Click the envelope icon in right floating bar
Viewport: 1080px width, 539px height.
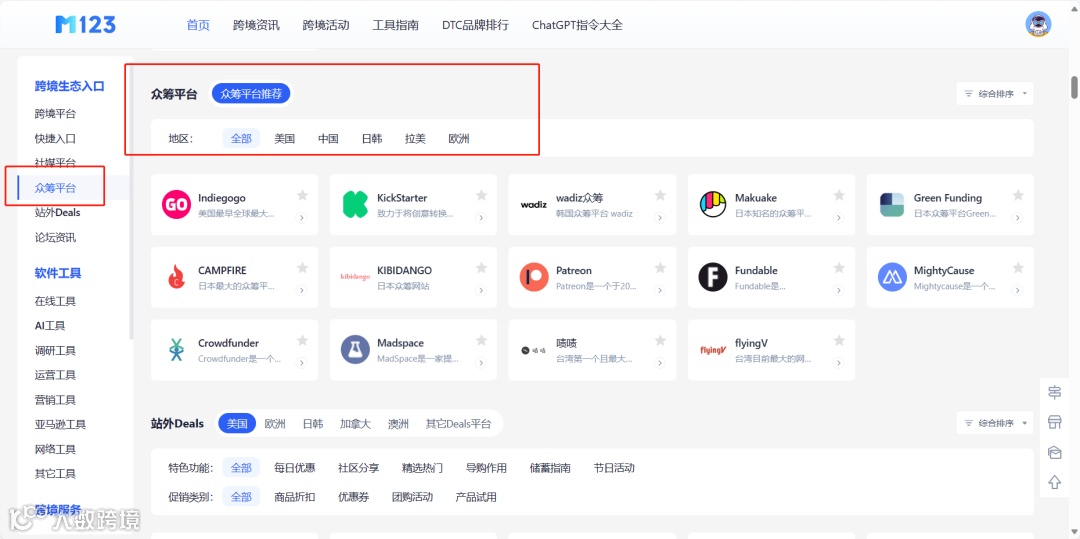pyautogui.click(x=1055, y=452)
